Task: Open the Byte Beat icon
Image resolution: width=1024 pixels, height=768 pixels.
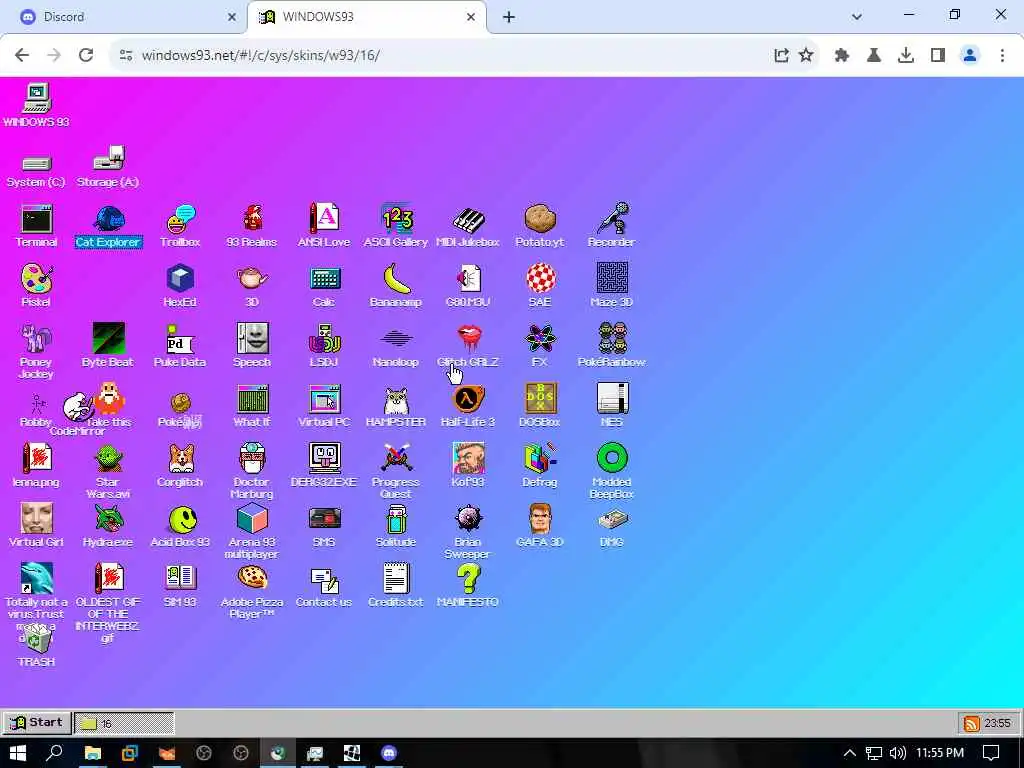Action: [108, 339]
